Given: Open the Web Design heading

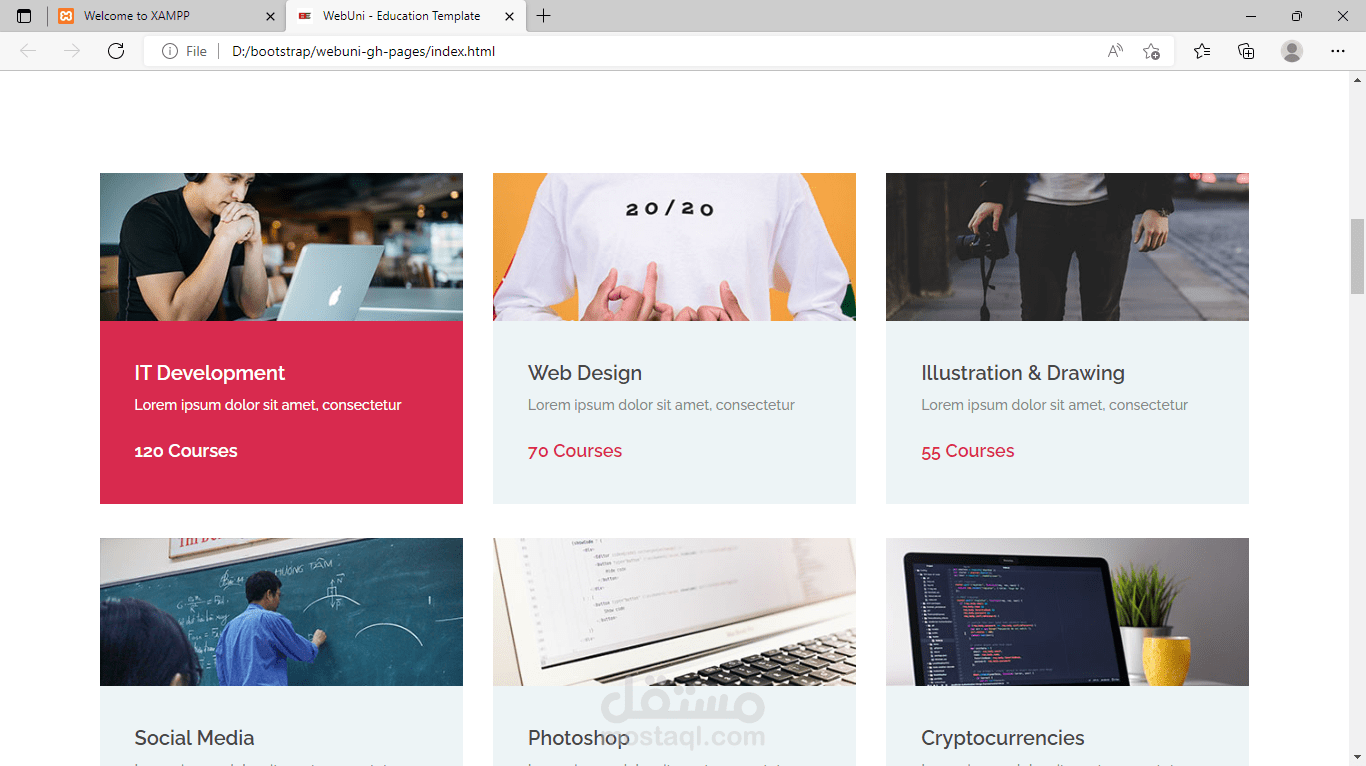Looking at the screenshot, I should (x=585, y=373).
